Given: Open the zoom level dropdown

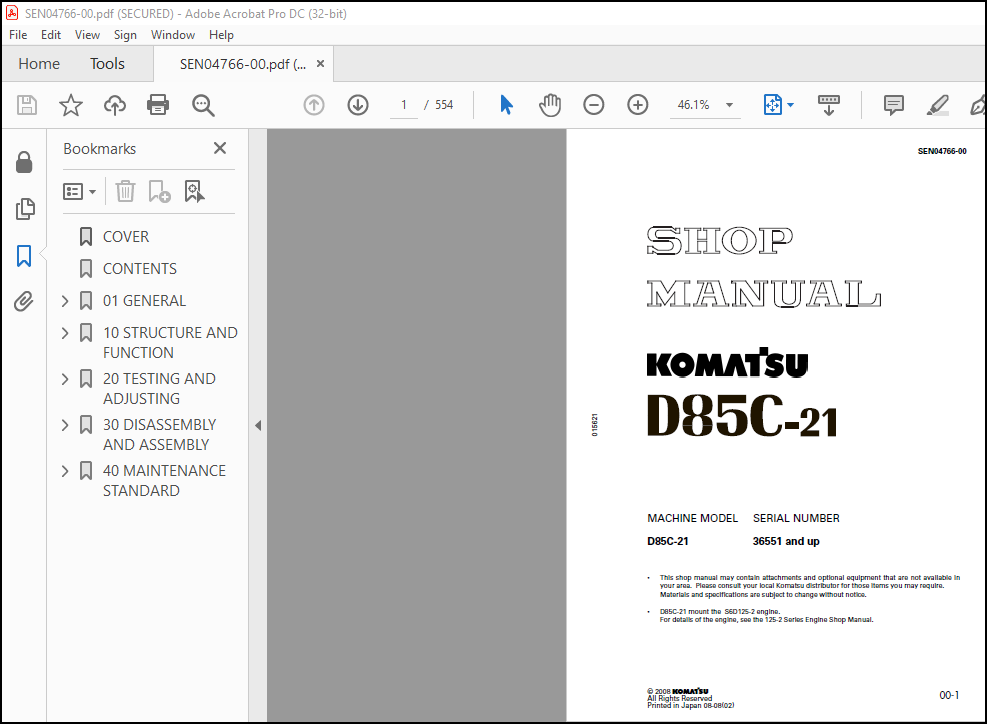Looking at the screenshot, I should pyautogui.click(x=730, y=105).
